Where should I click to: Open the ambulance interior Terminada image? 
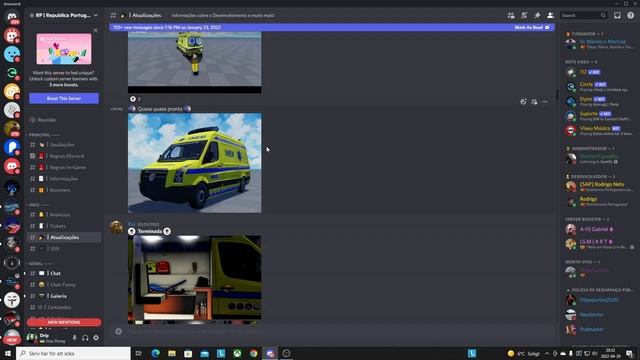click(x=195, y=280)
